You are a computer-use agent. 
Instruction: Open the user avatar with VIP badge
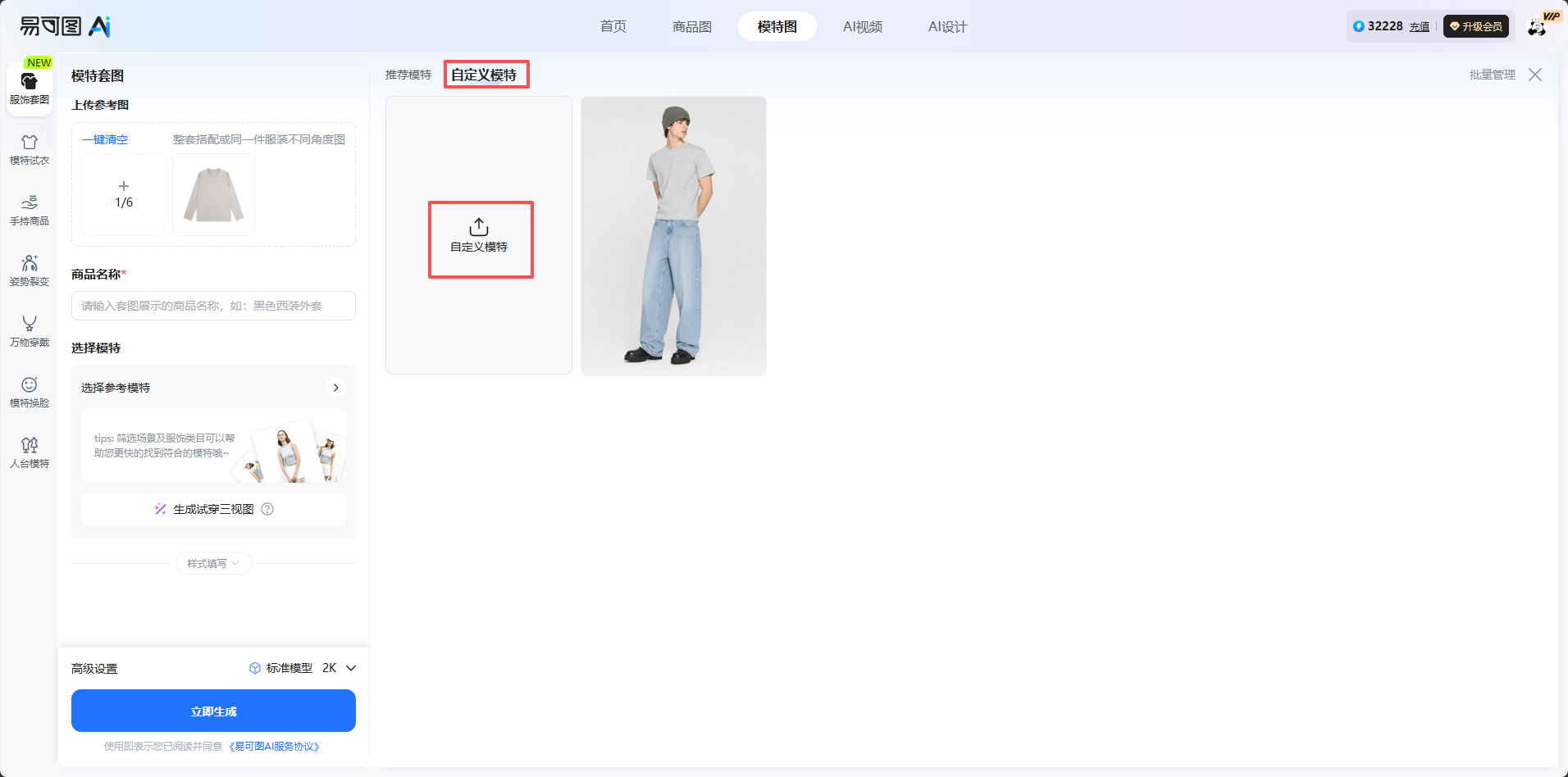click(1538, 26)
